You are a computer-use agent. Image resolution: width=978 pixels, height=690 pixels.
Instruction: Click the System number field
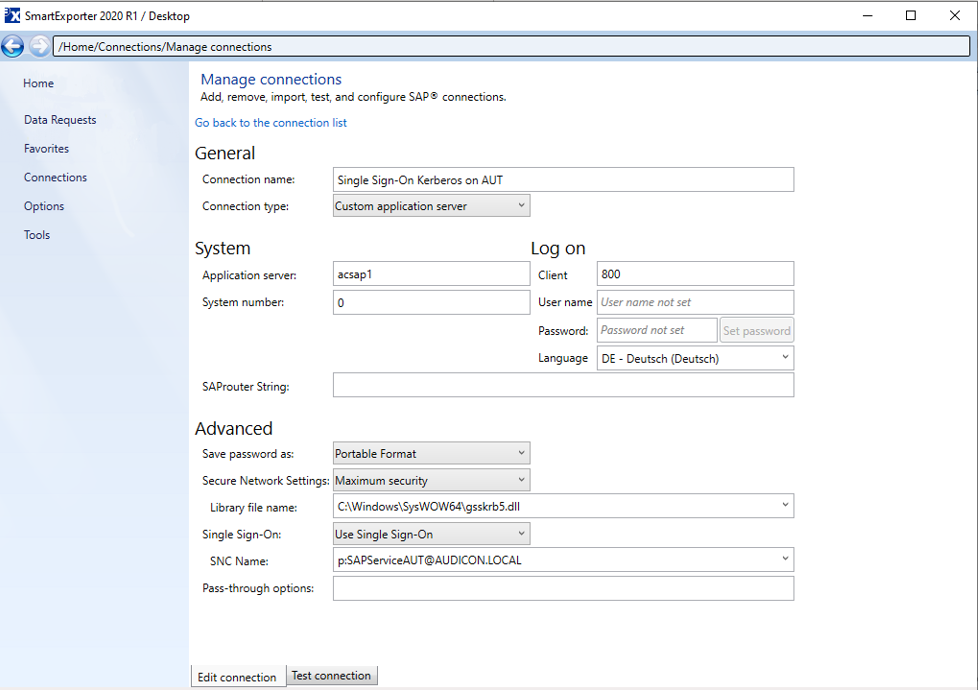[432, 303]
